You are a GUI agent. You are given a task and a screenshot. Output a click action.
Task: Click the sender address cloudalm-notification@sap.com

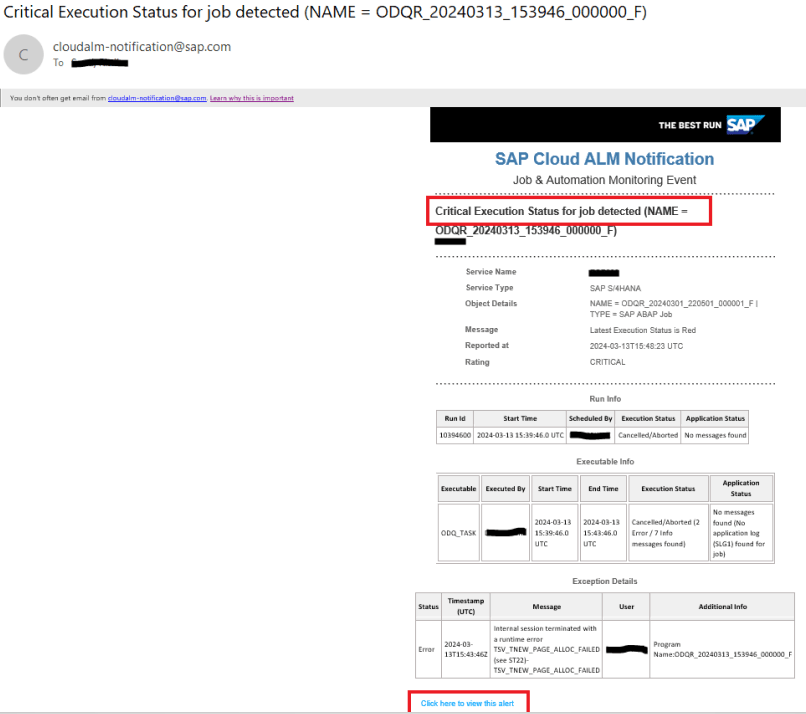(x=142, y=47)
